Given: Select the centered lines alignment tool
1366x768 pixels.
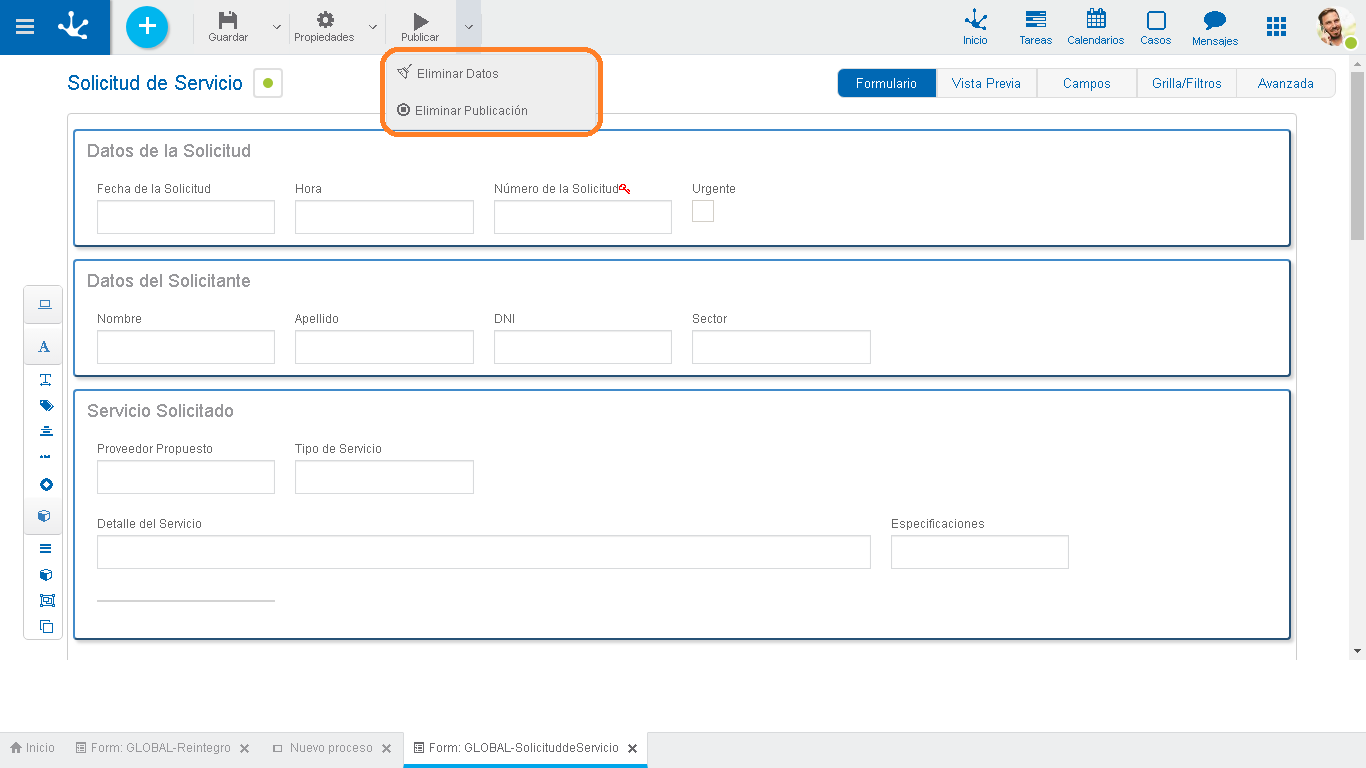Looking at the screenshot, I should [46, 431].
